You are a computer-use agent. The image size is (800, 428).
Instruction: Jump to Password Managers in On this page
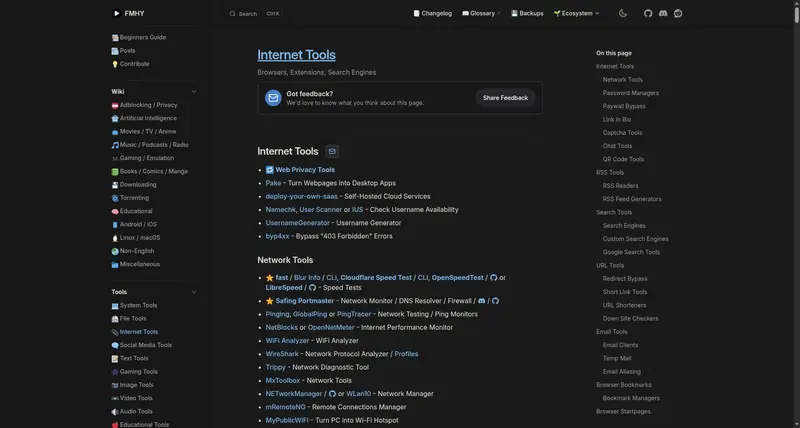pos(631,93)
